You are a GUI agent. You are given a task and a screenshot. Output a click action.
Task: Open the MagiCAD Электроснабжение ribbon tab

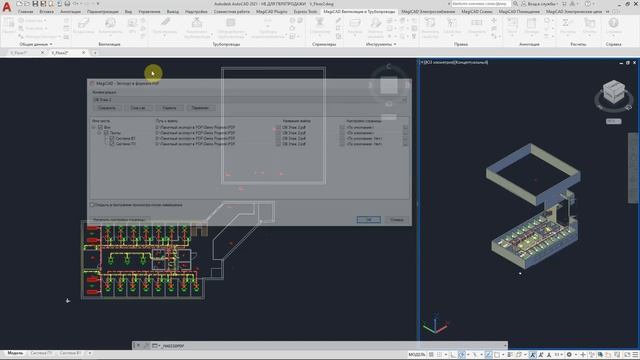(428, 12)
